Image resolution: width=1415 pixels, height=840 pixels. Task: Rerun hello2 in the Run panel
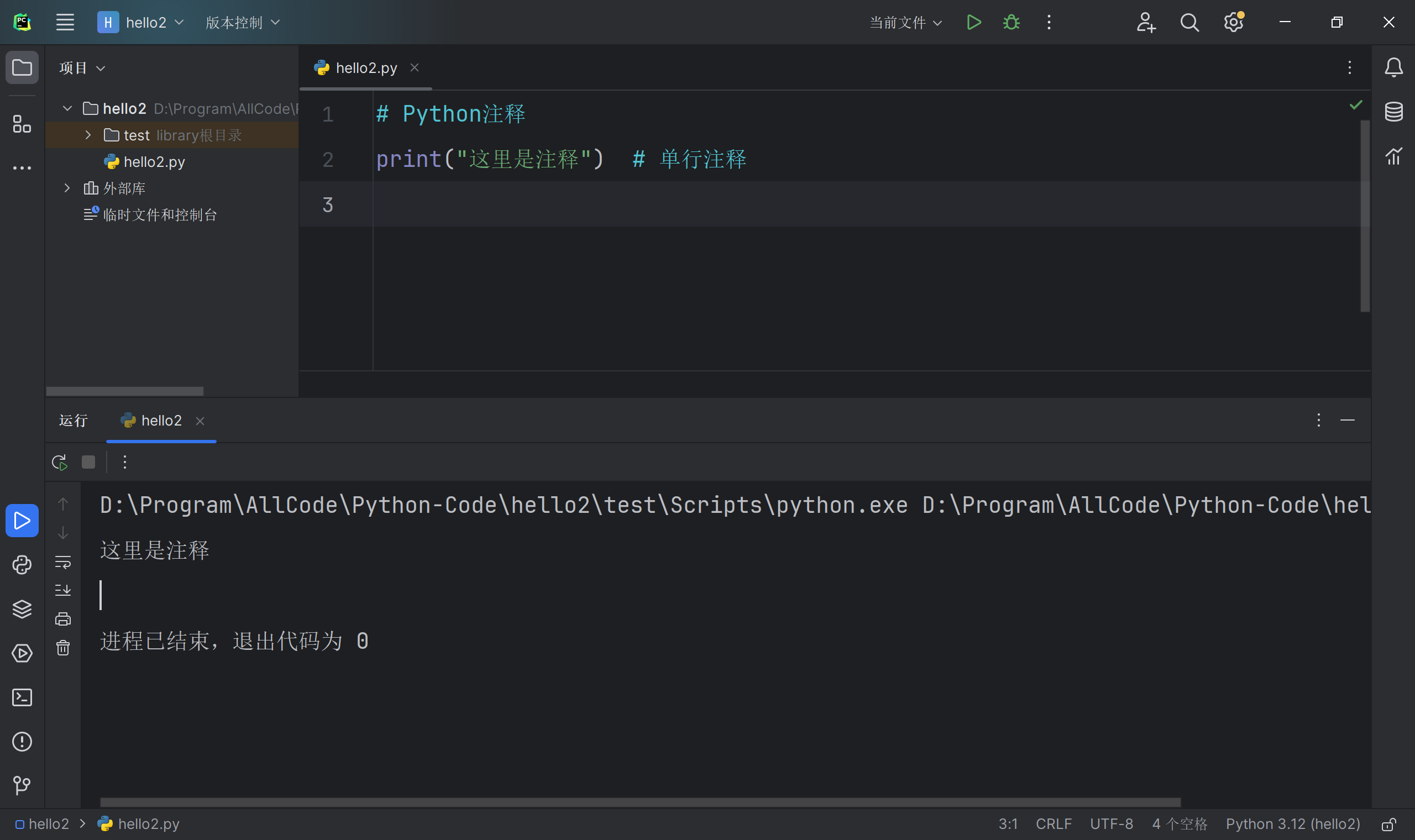pos(60,463)
